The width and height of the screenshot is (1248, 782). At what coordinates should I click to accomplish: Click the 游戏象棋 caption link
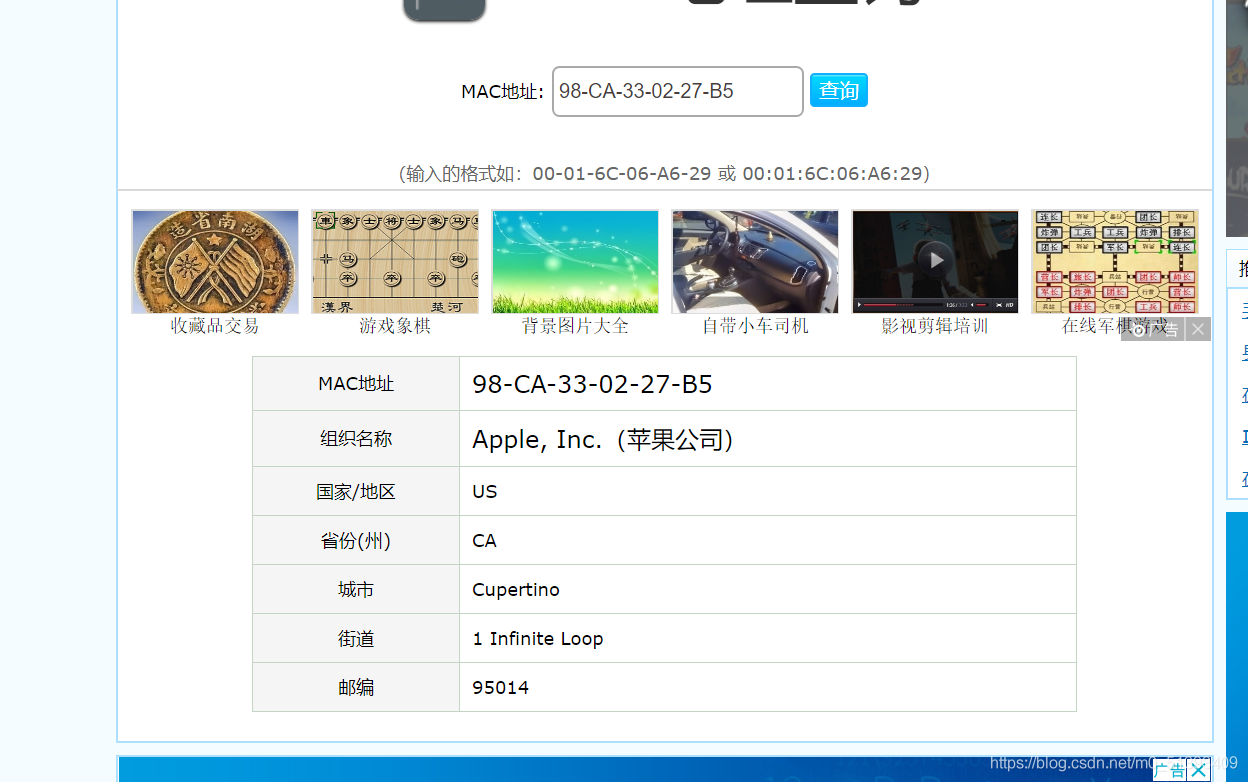[x=395, y=326]
